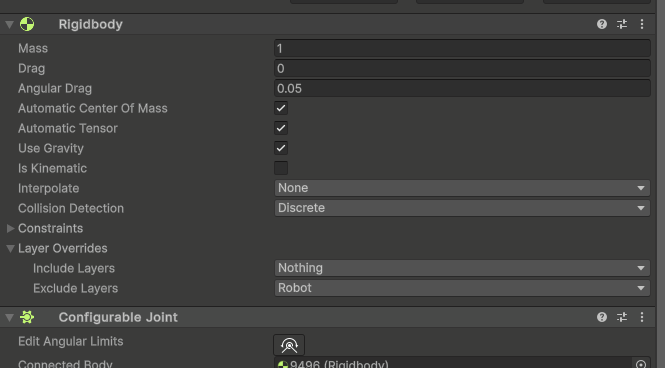
Task: Click the Edit Angular Limits label
Action: [70, 341]
